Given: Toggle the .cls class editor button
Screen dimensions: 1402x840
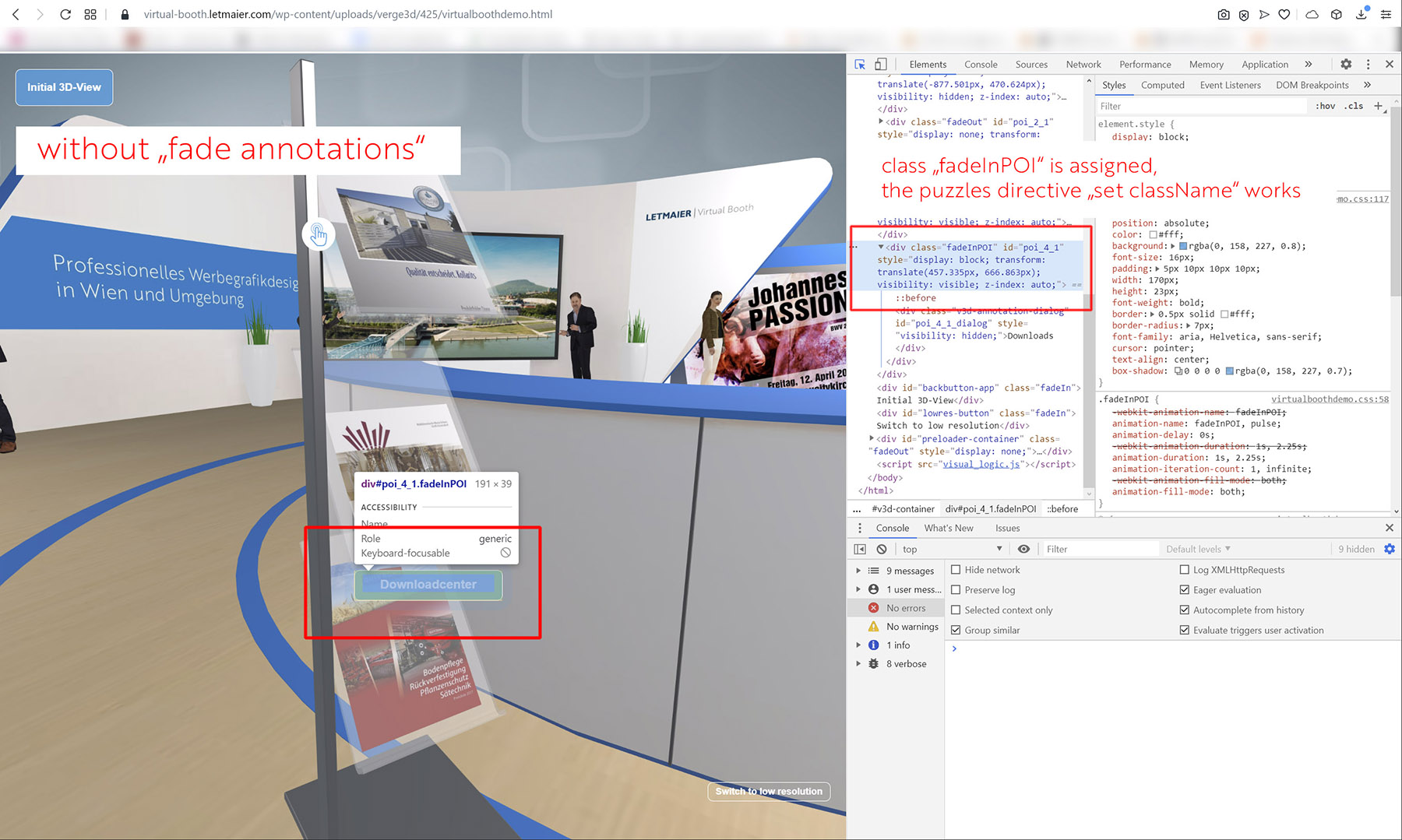Looking at the screenshot, I should (x=1354, y=106).
